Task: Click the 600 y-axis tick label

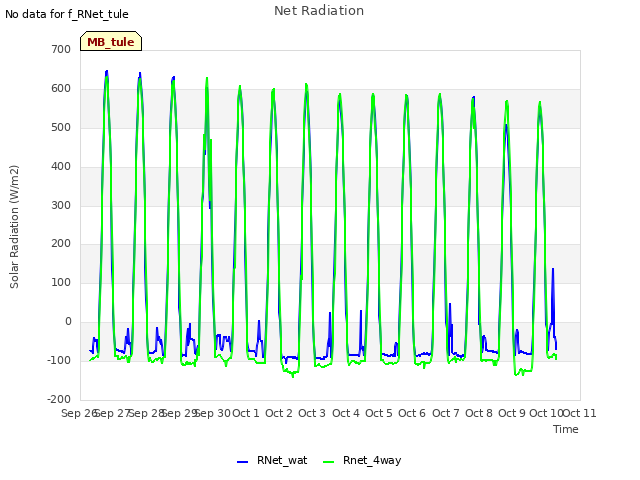Action: coord(61,89)
